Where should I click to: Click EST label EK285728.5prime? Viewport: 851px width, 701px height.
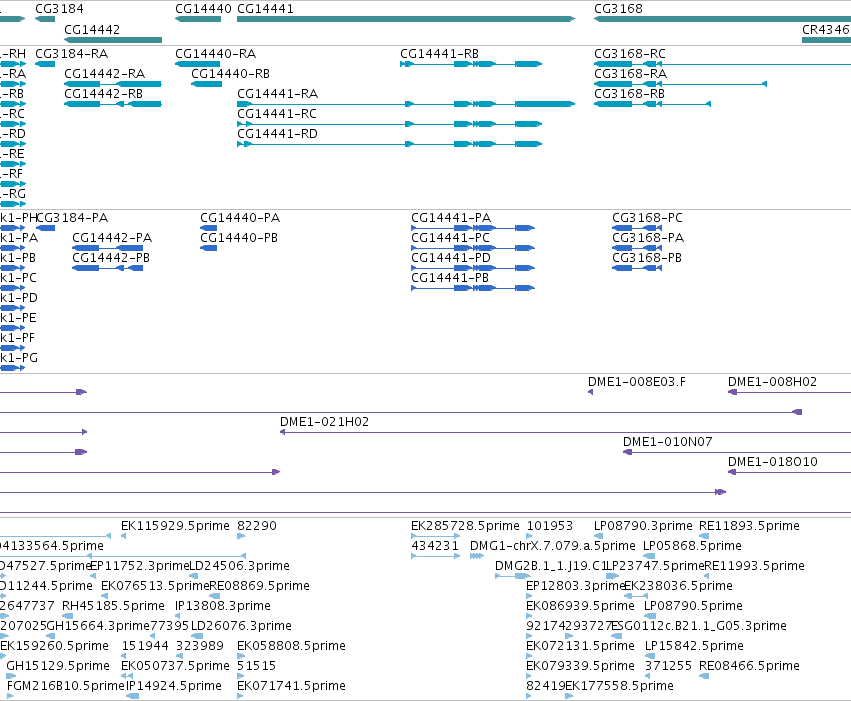click(465, 526)
